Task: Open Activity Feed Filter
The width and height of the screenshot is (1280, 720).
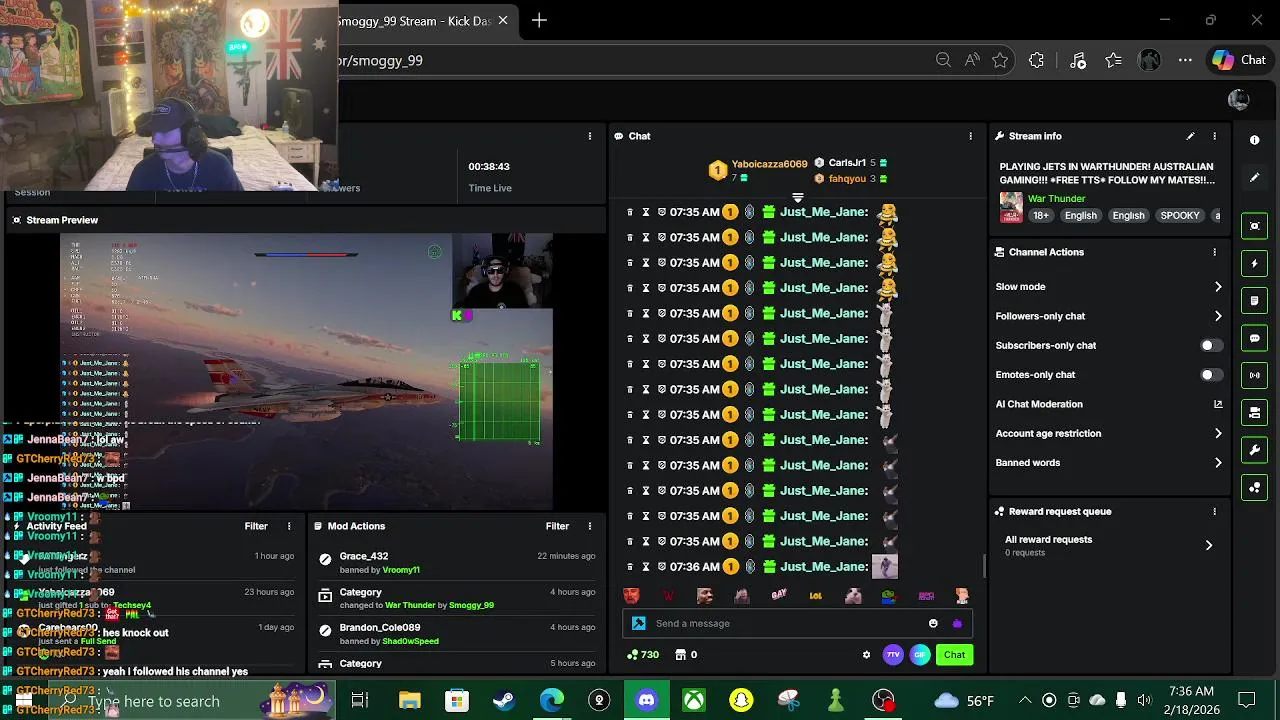Action: coord(256,526)
